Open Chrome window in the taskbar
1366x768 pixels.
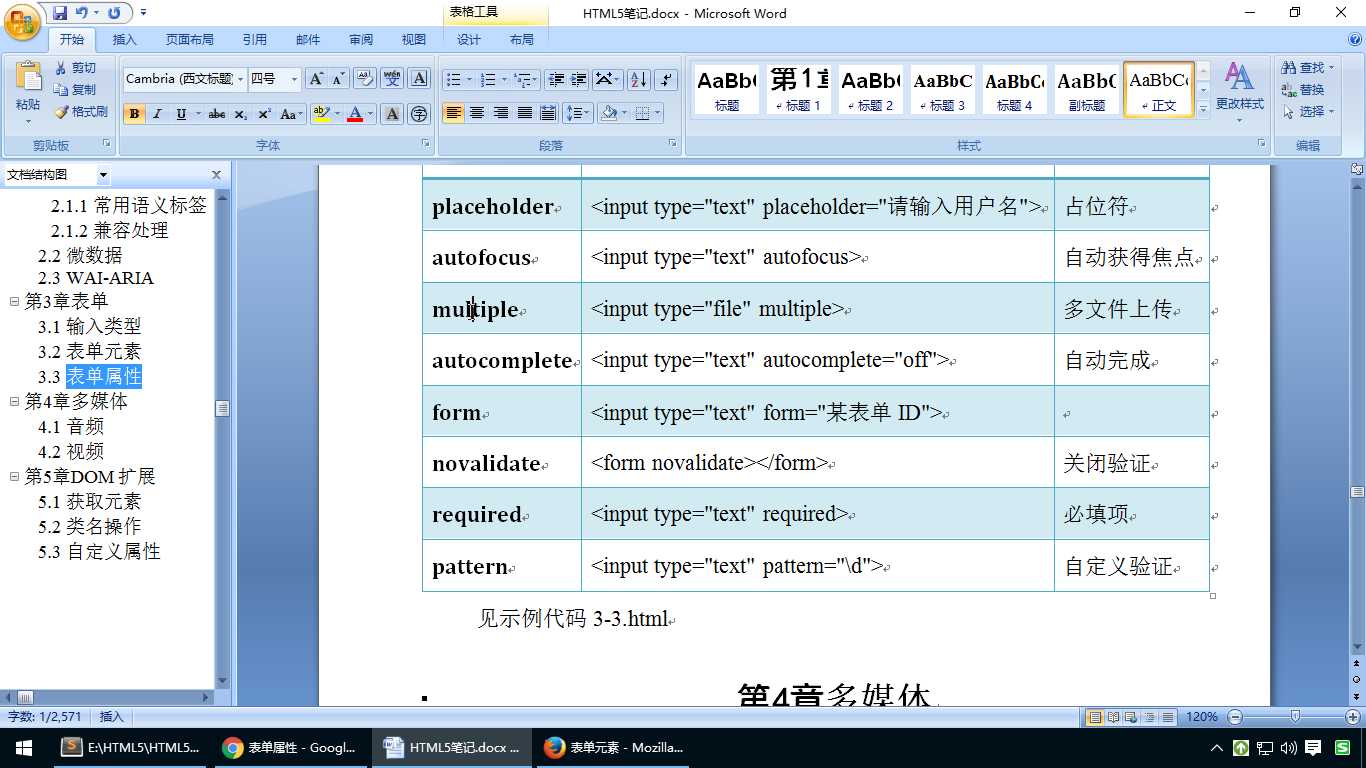click(291, 748)
